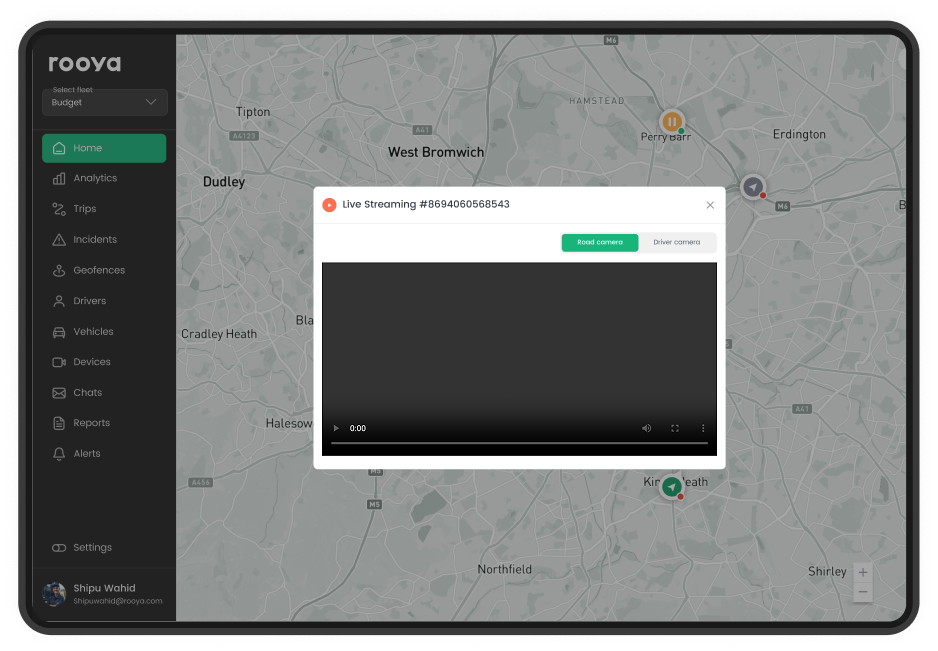Switch to Driver camera view
Viewport: 938px width, 651px height.
(677, 242)
